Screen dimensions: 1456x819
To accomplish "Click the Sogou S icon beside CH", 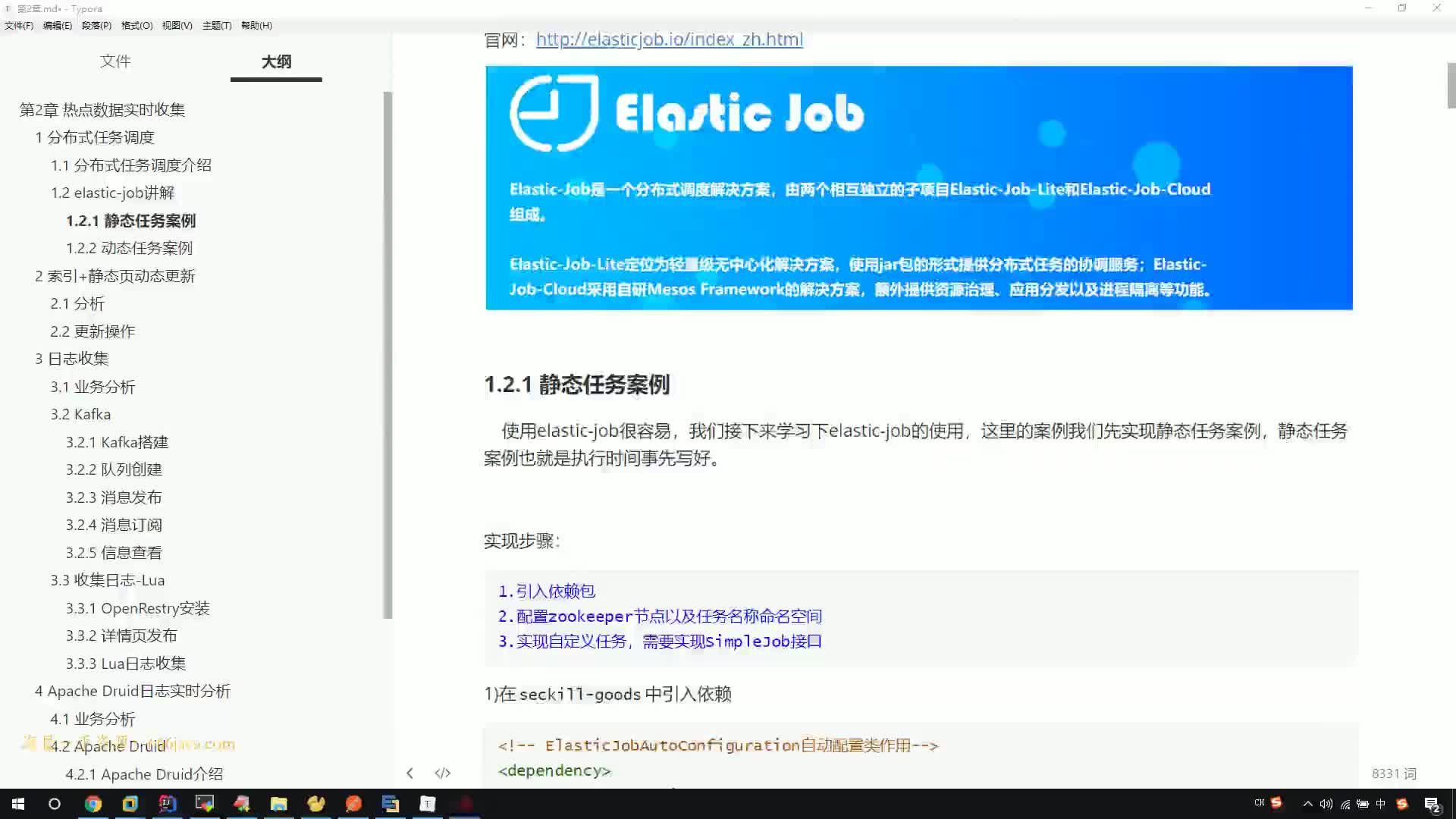I will pos(1276,802).
